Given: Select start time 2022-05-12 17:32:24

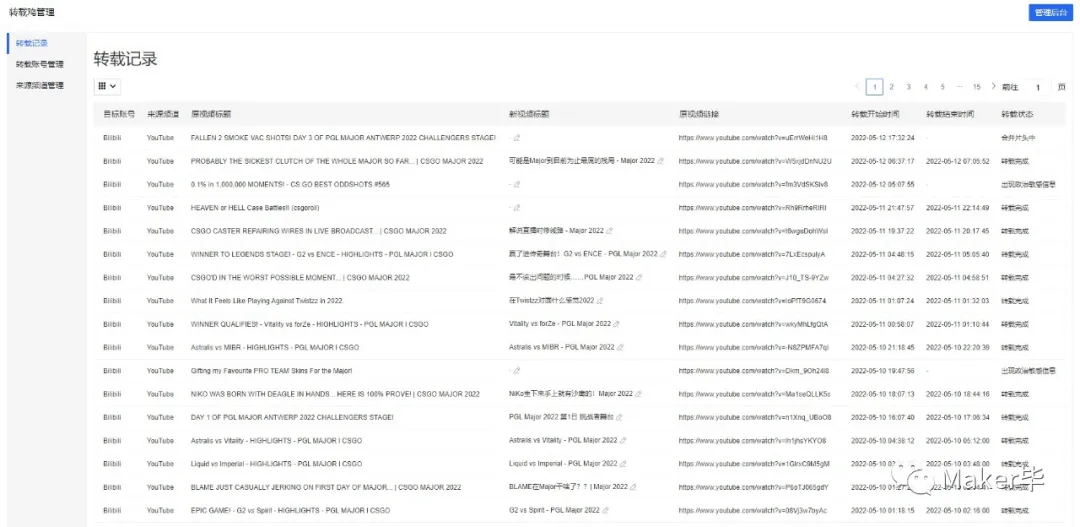Looking at the screenshot, I should tap(883, 138).
